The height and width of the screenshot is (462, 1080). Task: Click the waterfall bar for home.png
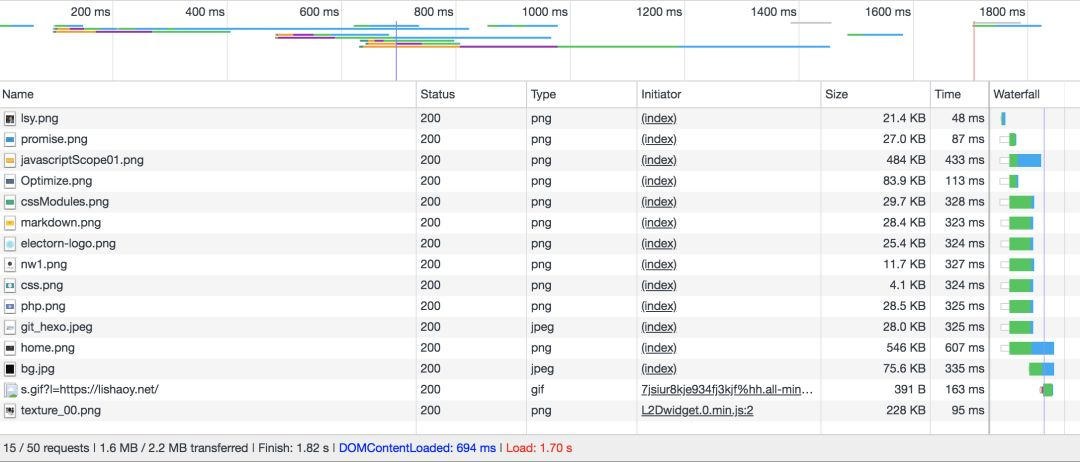[1031, 348]
